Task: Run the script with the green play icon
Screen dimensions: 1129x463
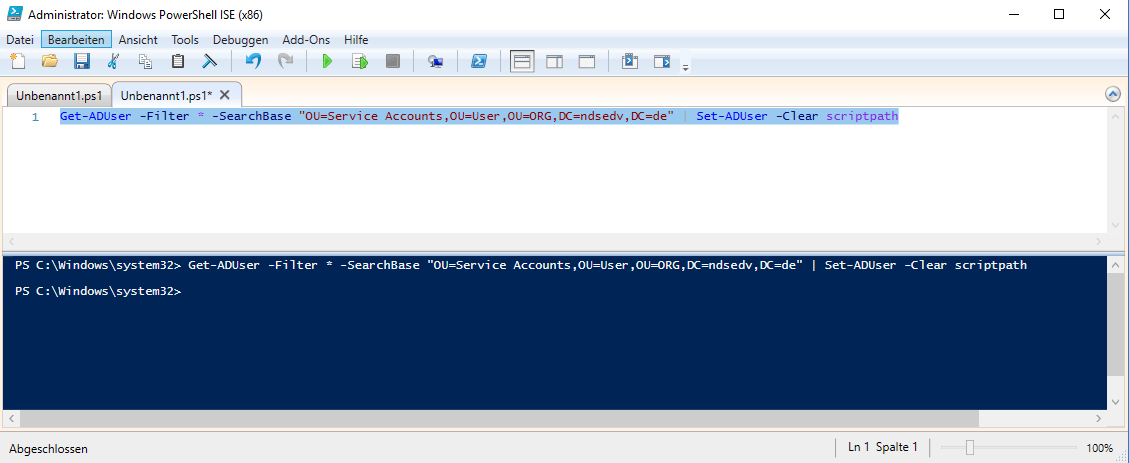Action: pos(326,62)
